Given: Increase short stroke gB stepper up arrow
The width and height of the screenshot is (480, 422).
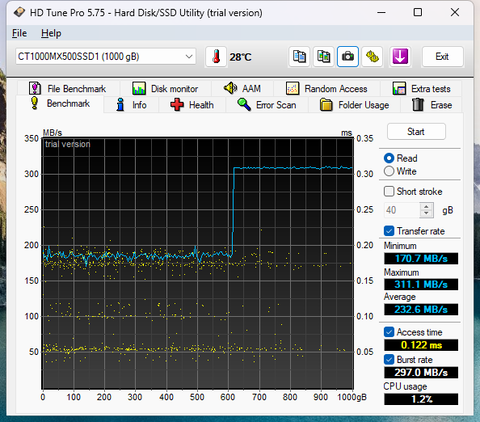Looking at the screenshot, I should click(x=426, y=207).
